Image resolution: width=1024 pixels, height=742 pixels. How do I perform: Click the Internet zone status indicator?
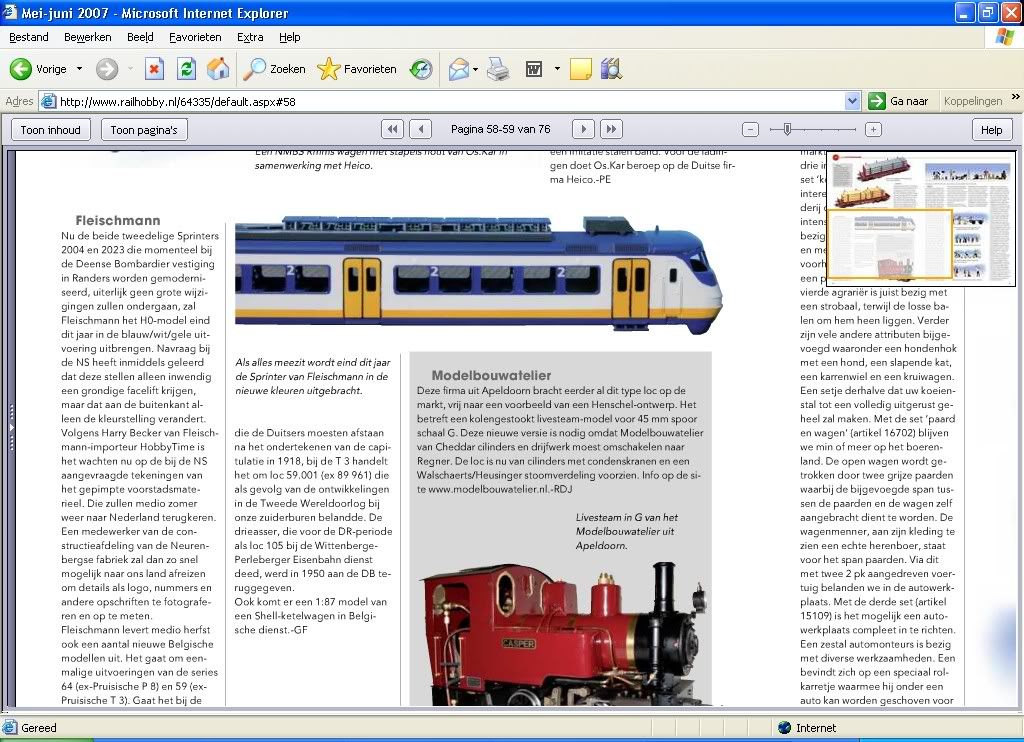(x=807, y=728)
